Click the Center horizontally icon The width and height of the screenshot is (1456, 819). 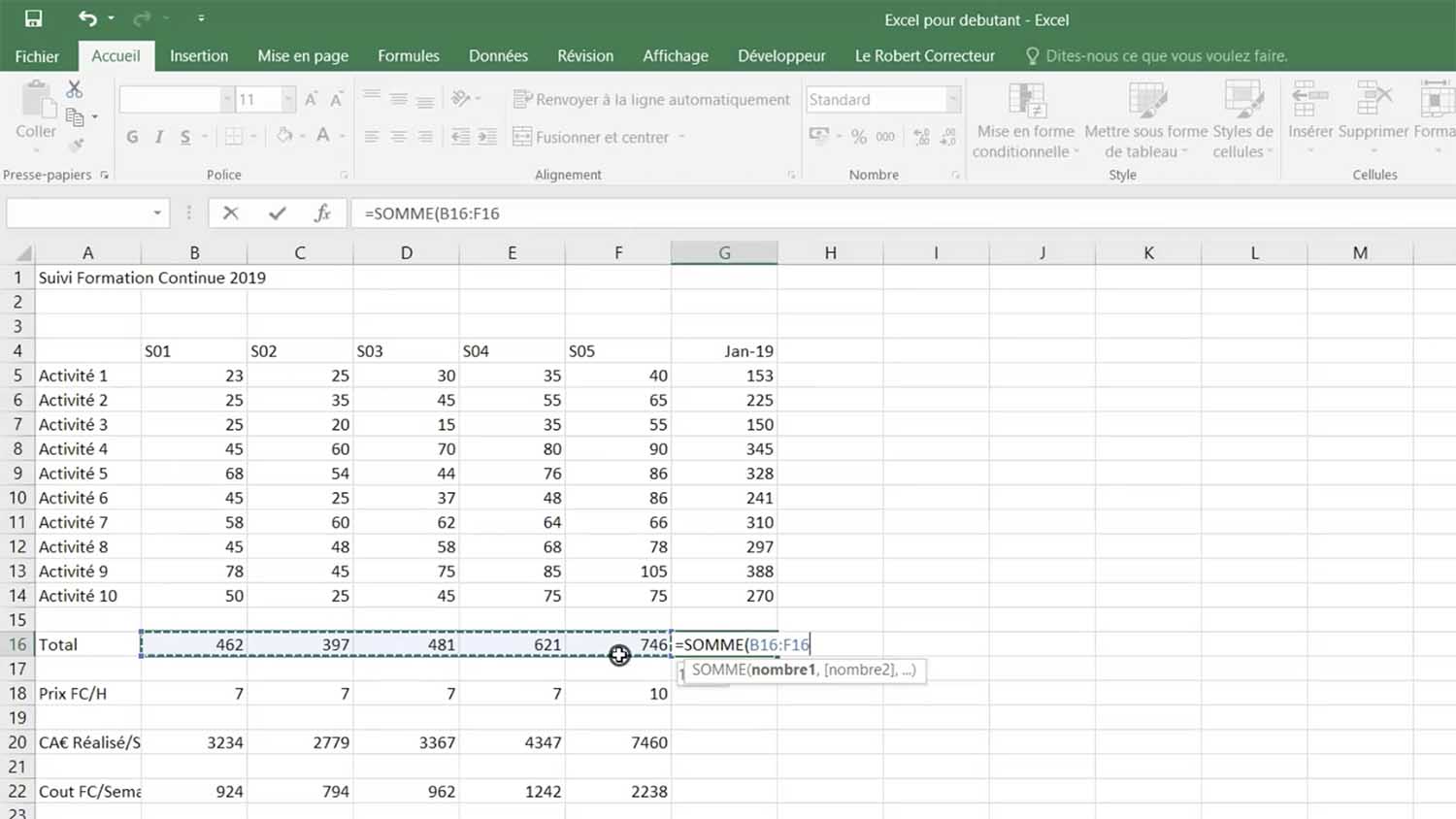[x=398, y=137]
